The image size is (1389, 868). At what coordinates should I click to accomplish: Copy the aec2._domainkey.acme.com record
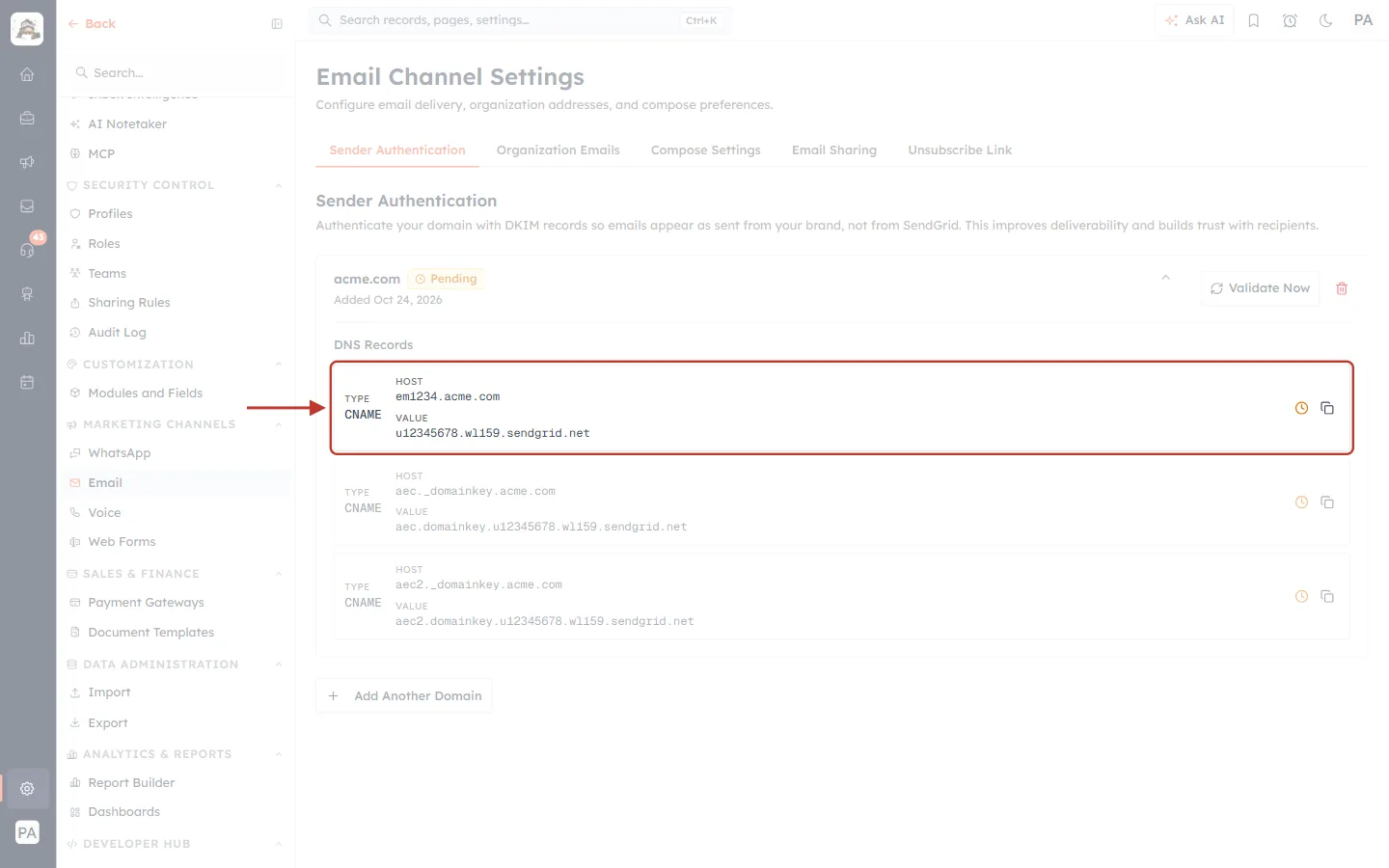pos(1327,596)
